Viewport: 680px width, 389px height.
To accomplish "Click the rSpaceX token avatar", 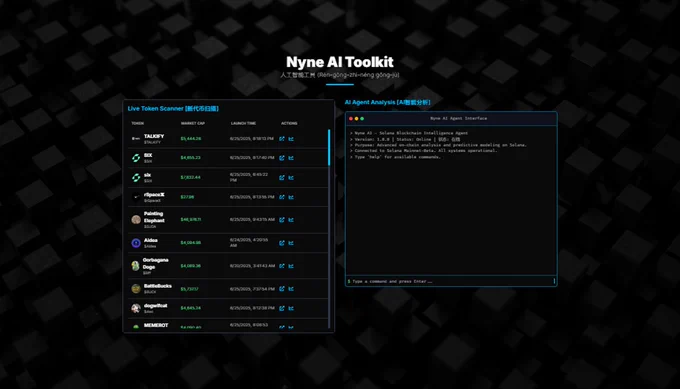I will pos(136,197).
